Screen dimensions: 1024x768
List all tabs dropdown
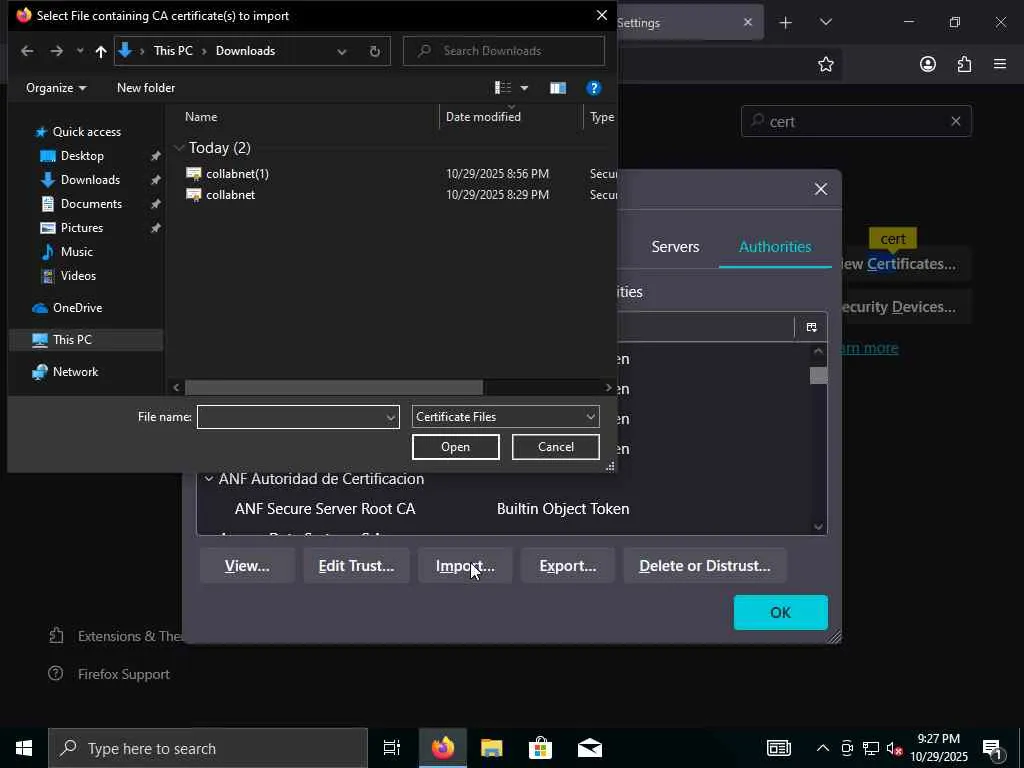click(x=825, y=23)
